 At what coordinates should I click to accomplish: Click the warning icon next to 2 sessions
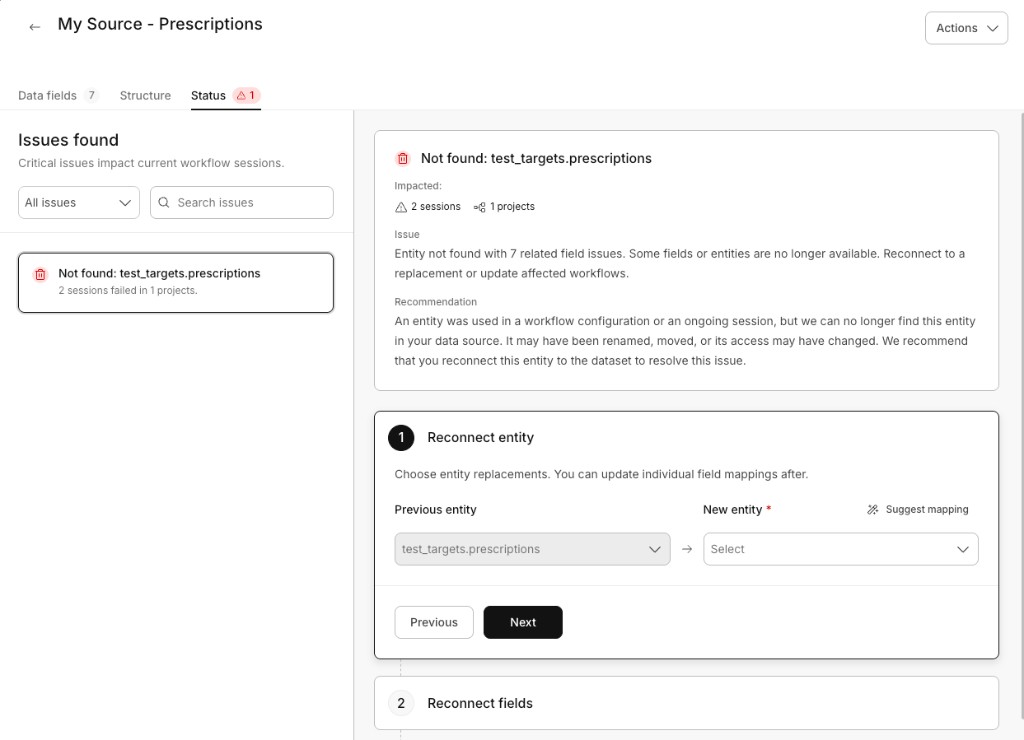coord(401,207)
